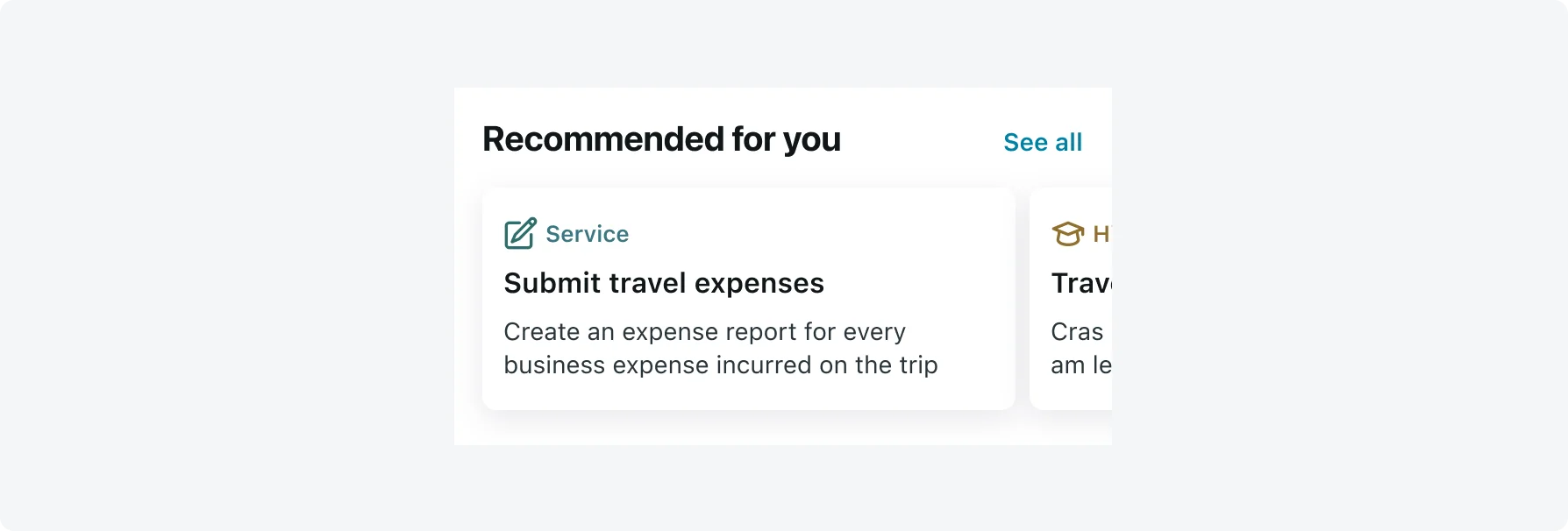Click the word 'Recommended' in the heading

(x=603, y=139)
